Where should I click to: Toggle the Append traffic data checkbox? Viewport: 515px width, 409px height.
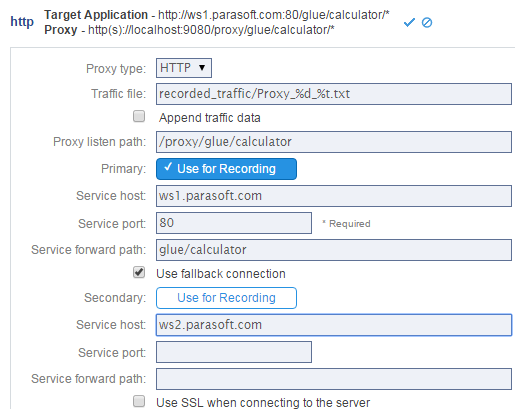(139, 116)
